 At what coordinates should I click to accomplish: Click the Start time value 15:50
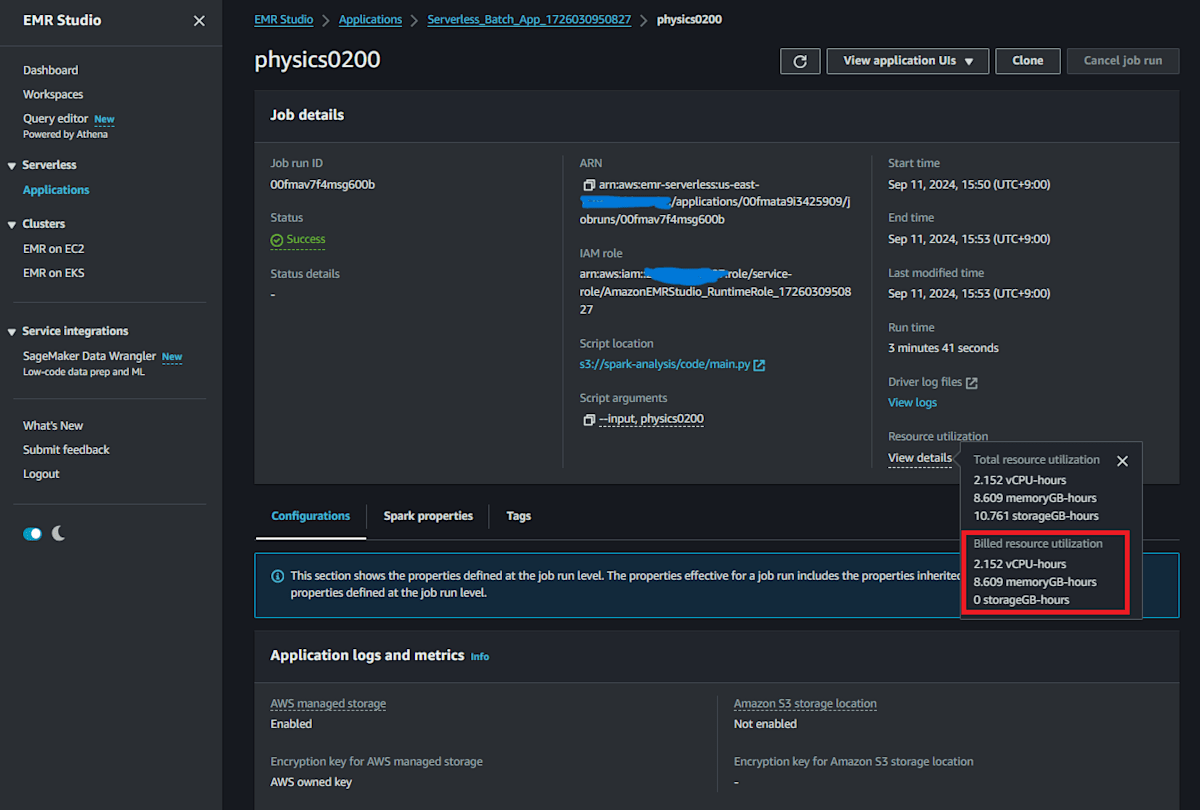pos(969,185)
